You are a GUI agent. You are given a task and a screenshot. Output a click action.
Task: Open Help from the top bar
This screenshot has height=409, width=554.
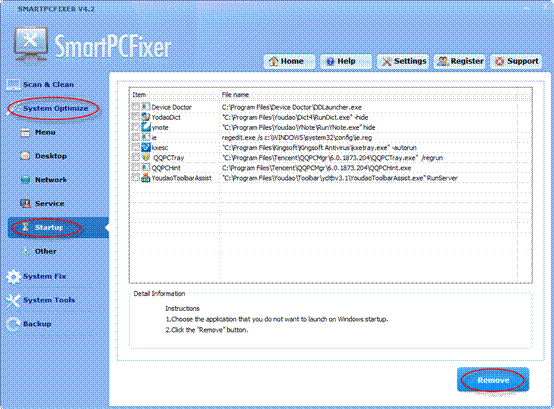click(x=346, y=61)
